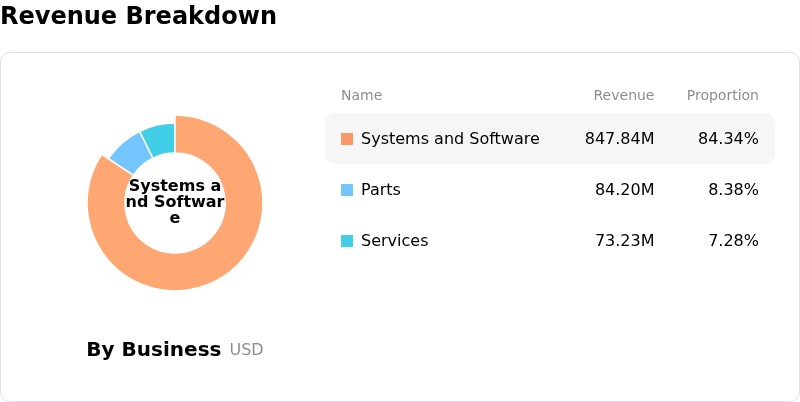The width and height of the screenshot is (800, 402).
Task: Select the light blue Parts donut slice
Action: pos(130,153)
